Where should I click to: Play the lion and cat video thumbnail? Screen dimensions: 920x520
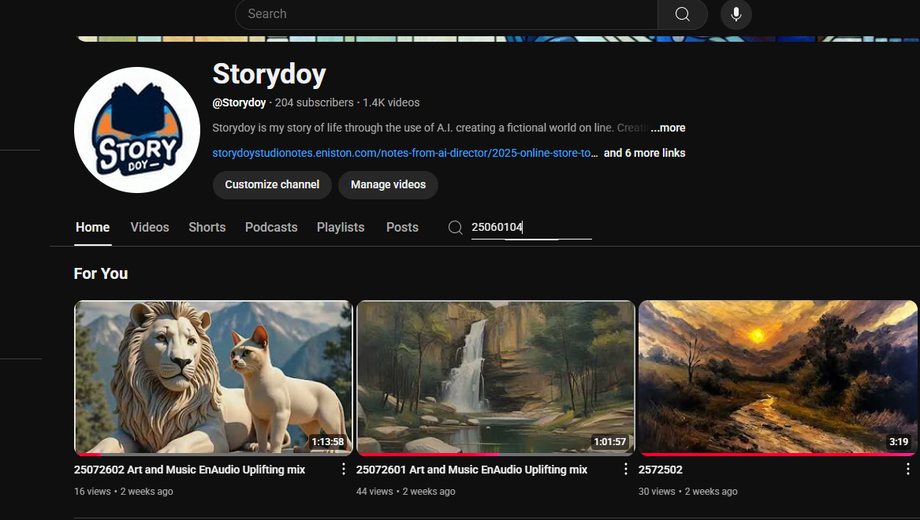[x=213, y=377]
